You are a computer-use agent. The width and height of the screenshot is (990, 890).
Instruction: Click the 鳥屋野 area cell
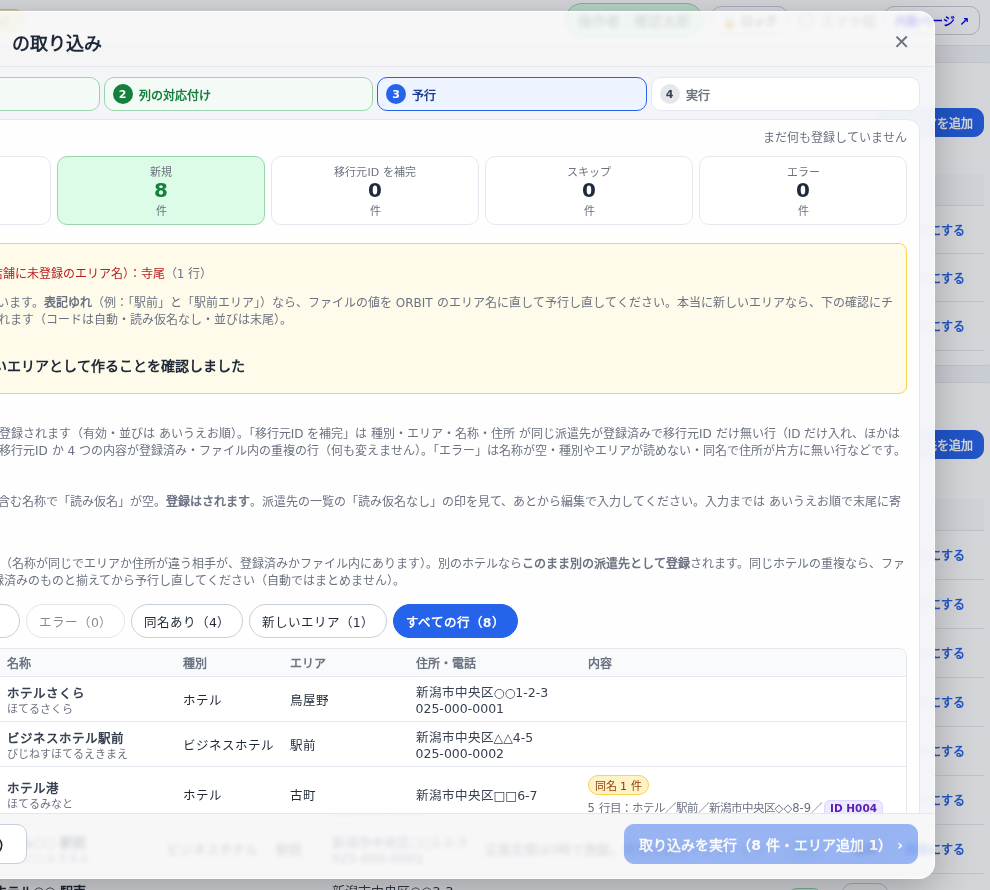click(x=309, y=700)
